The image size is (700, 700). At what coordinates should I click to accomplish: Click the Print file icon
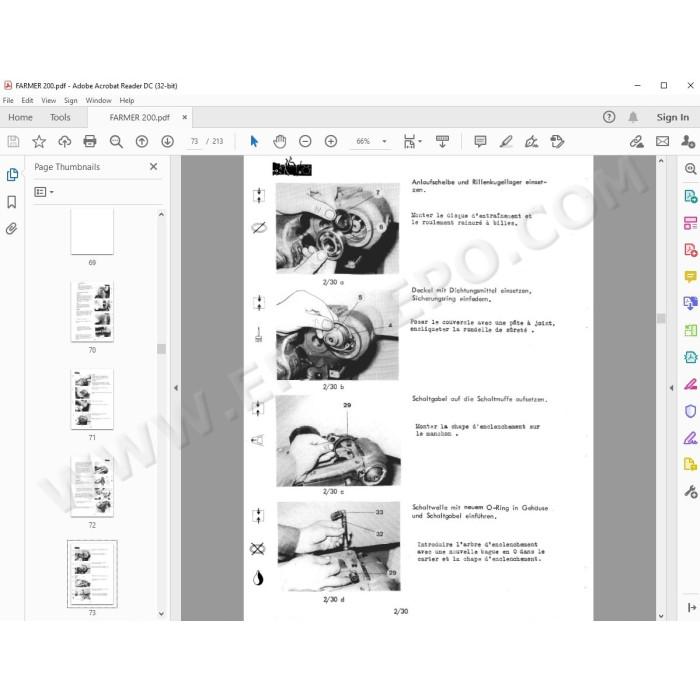pyautogui.click(x=90, y=142)
